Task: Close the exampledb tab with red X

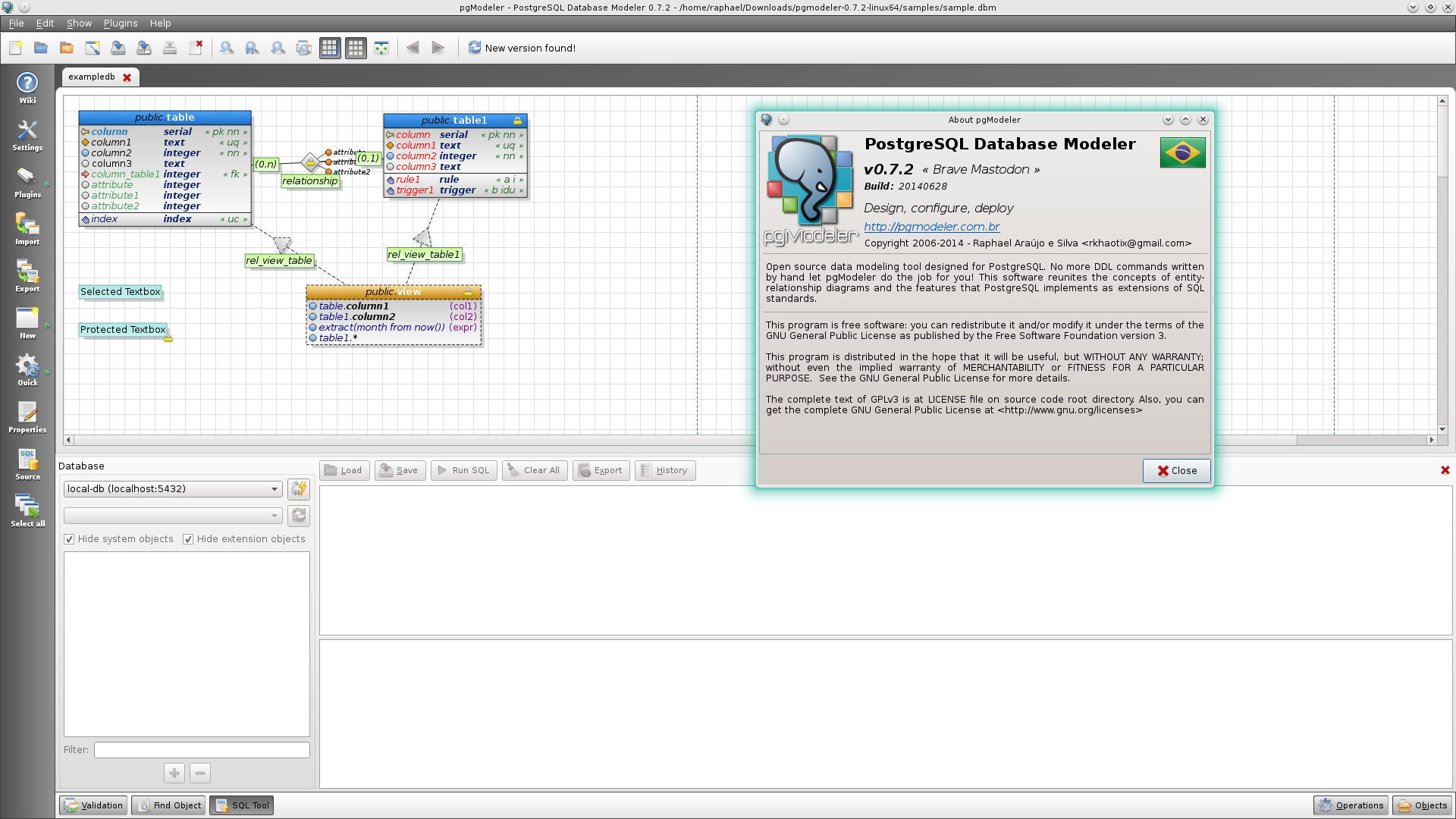Action: tap(127, 77)
